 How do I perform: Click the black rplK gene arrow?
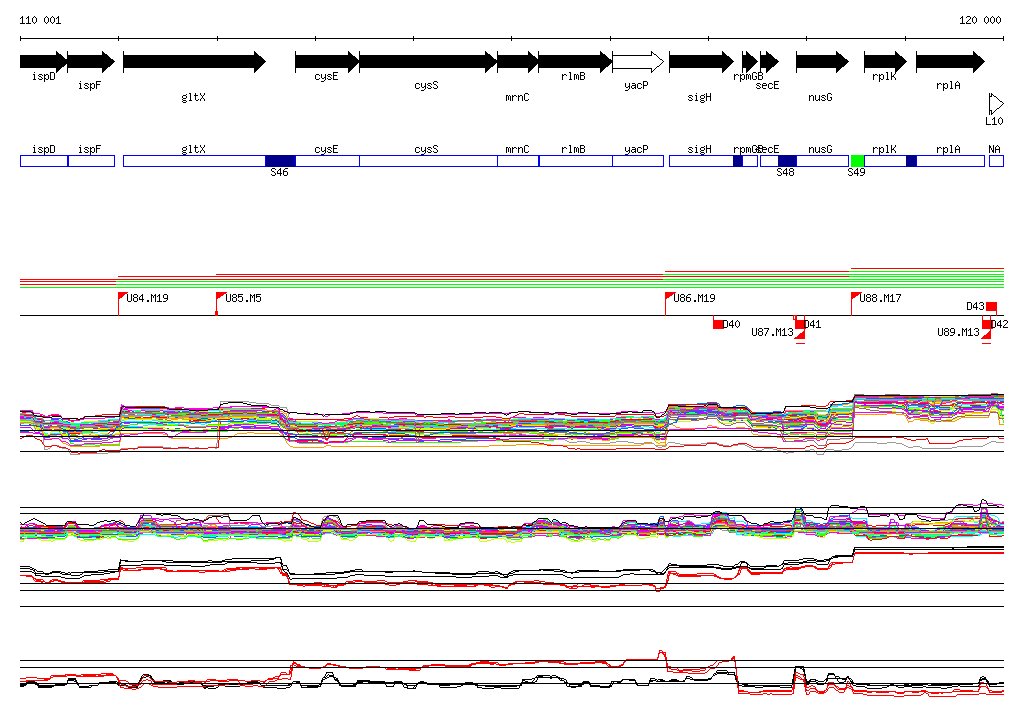[x=886, y=62]
